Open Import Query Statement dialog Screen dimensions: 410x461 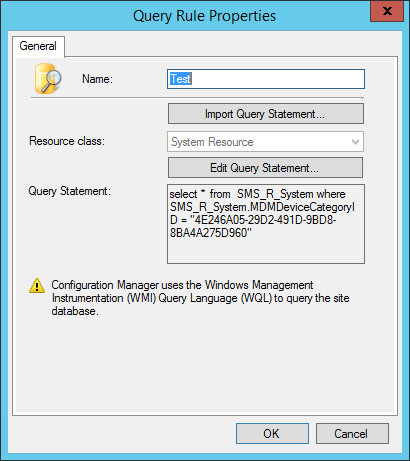click(x=266, y=114)
